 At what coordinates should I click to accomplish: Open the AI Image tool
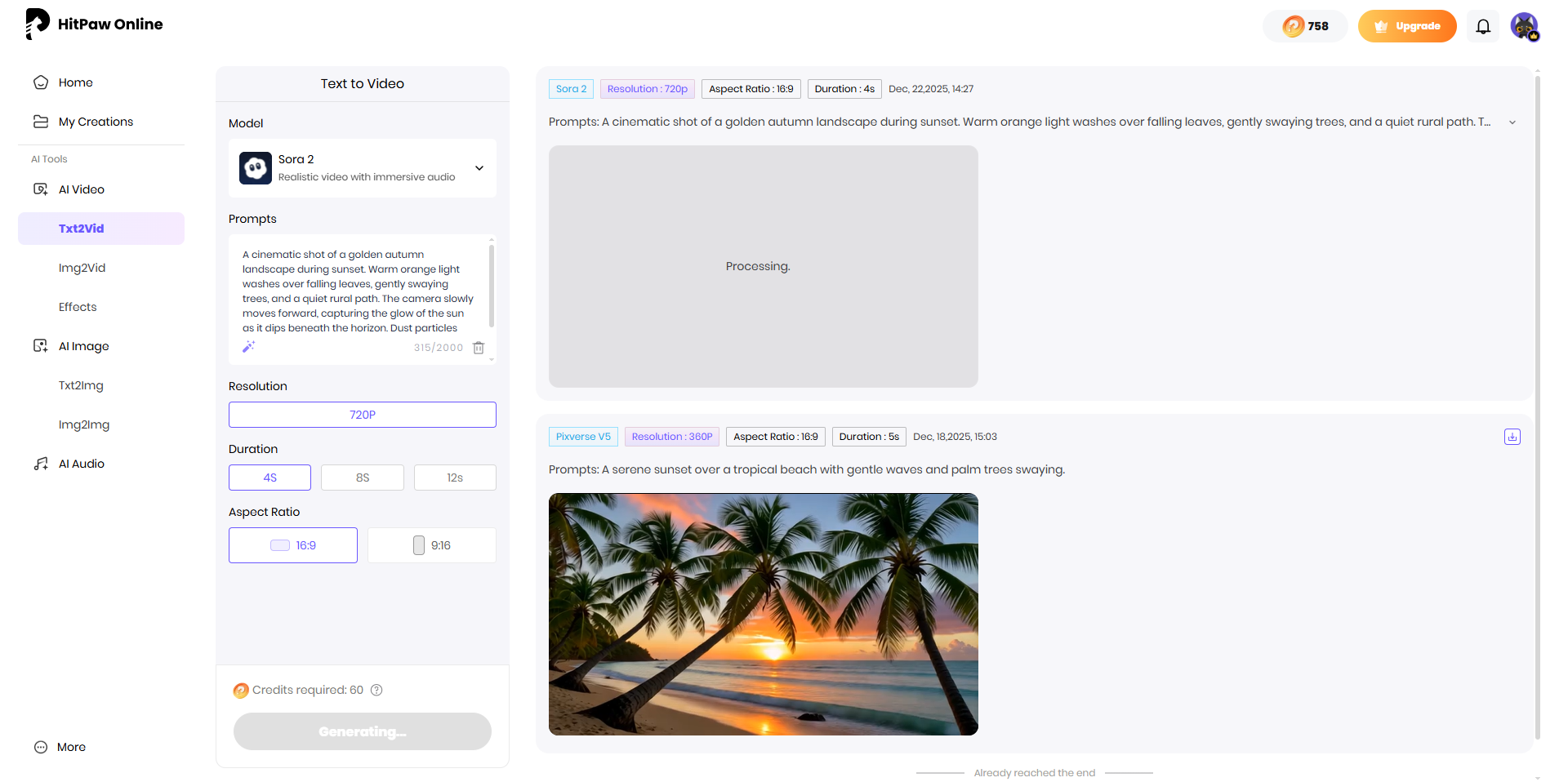84,346
